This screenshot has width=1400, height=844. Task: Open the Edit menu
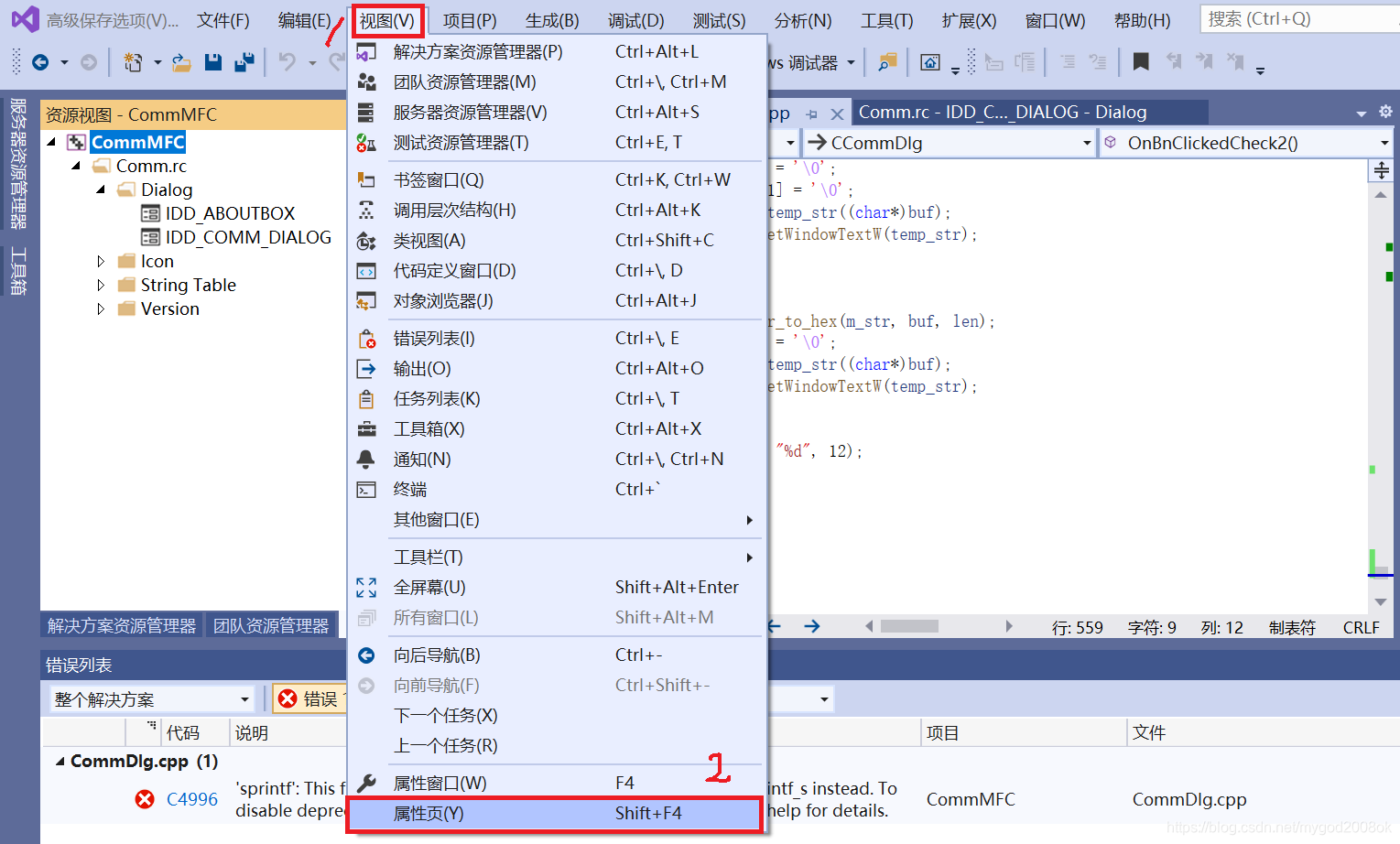[x=304, y=20]
